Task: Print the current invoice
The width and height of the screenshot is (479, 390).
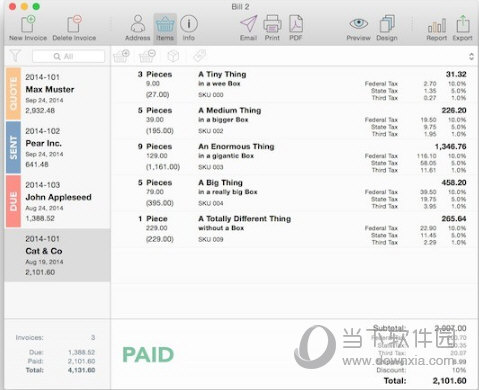Action: point(272,28)
